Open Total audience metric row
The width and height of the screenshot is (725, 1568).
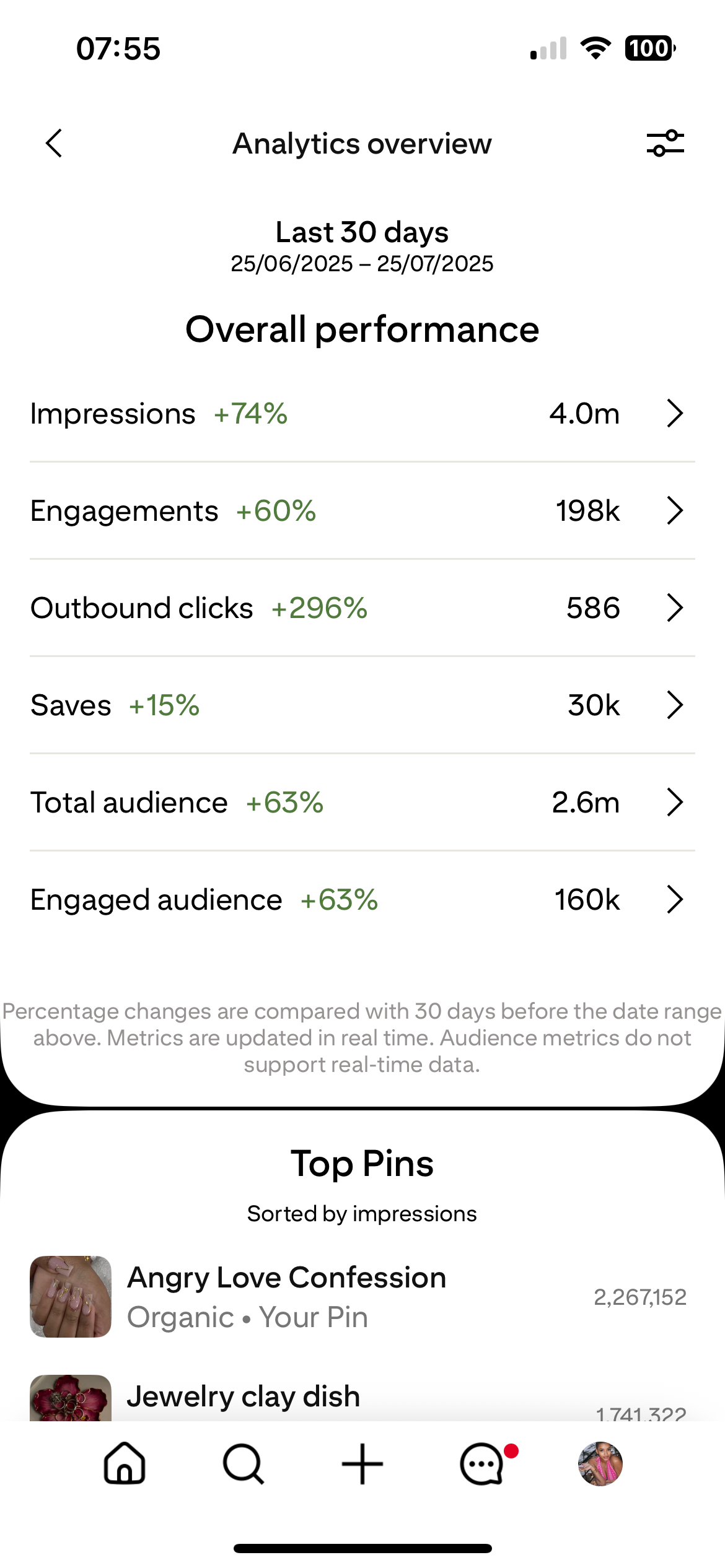[362, 803]
